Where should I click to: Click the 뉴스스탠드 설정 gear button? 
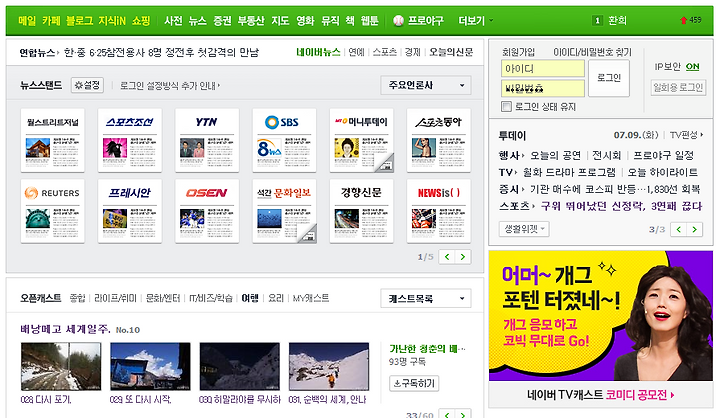[87, 85]
